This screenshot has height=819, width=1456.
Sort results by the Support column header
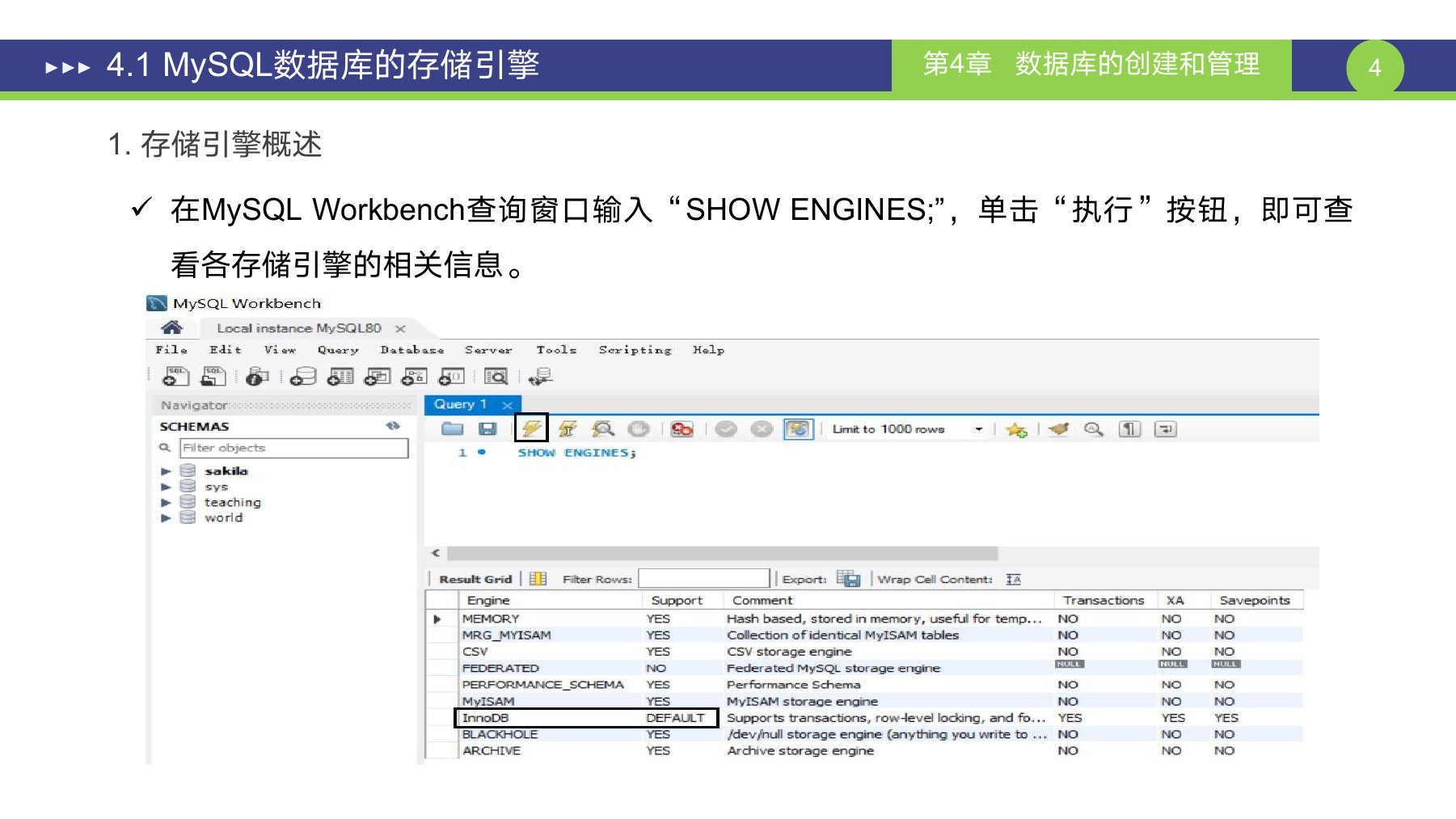click(677, 600)
